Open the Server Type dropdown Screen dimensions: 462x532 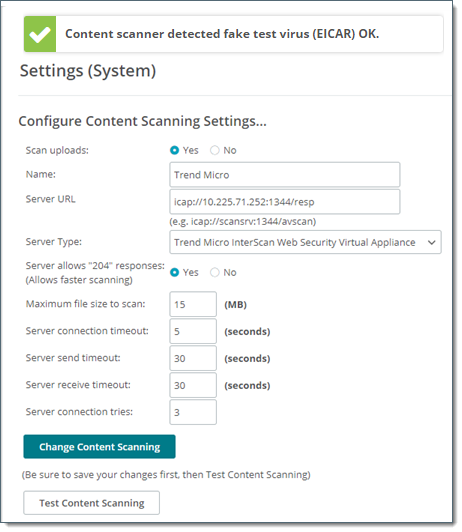[305, 242]
